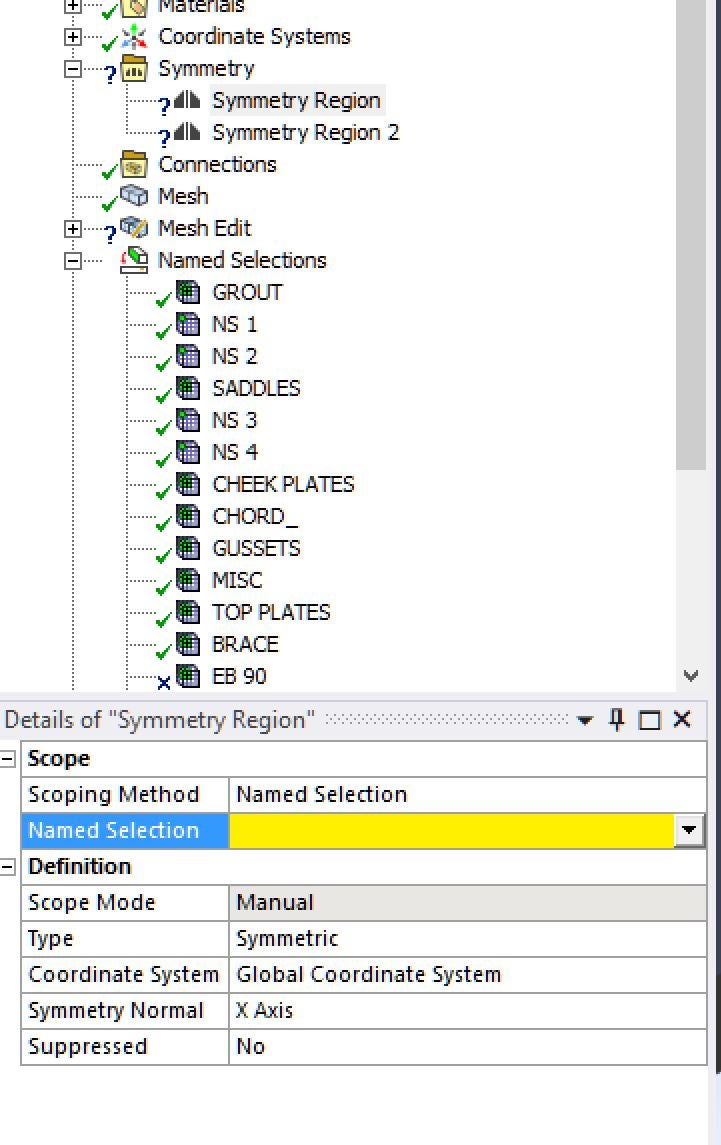The image size is (721, 1145).
Task: Click the Connections folder icon
Action: 134,164
